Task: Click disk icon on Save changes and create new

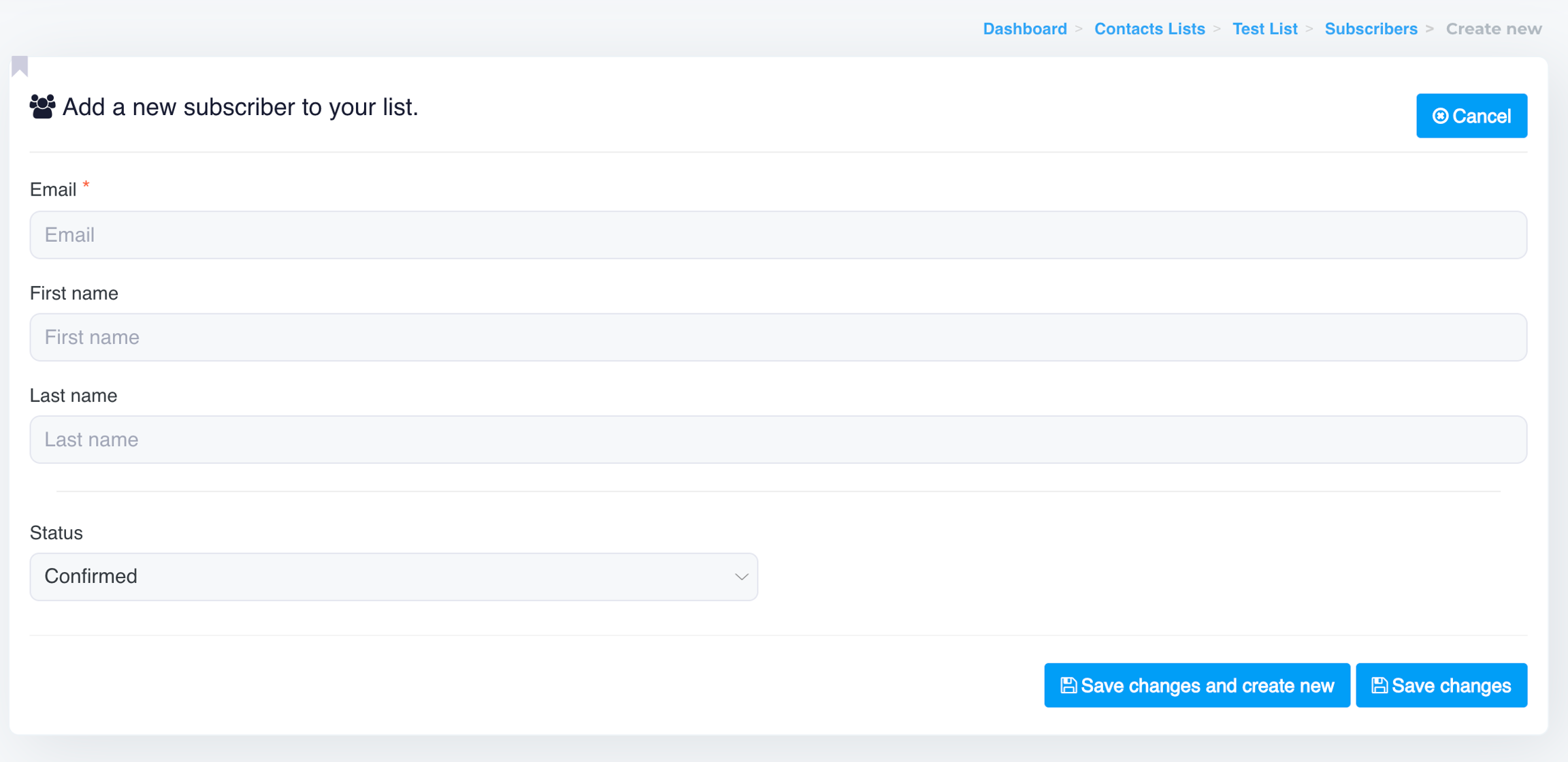Action: pyautogui.click(x=1068, y=686)
